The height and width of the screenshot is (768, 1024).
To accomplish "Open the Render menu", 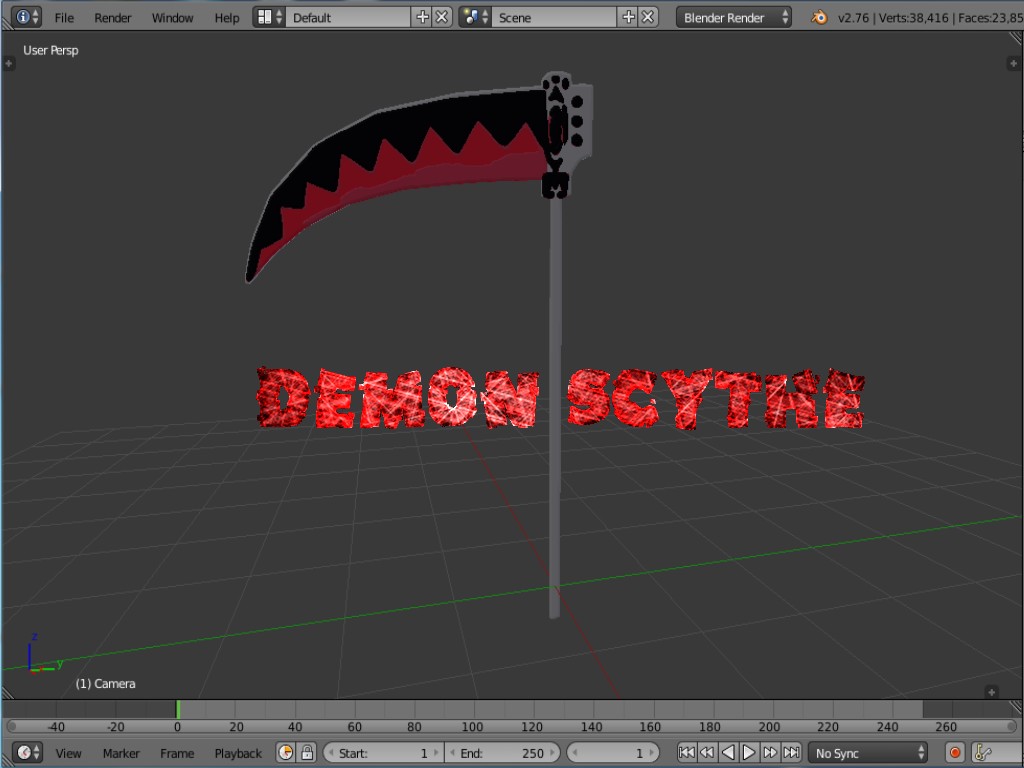I will pos(112,17).
